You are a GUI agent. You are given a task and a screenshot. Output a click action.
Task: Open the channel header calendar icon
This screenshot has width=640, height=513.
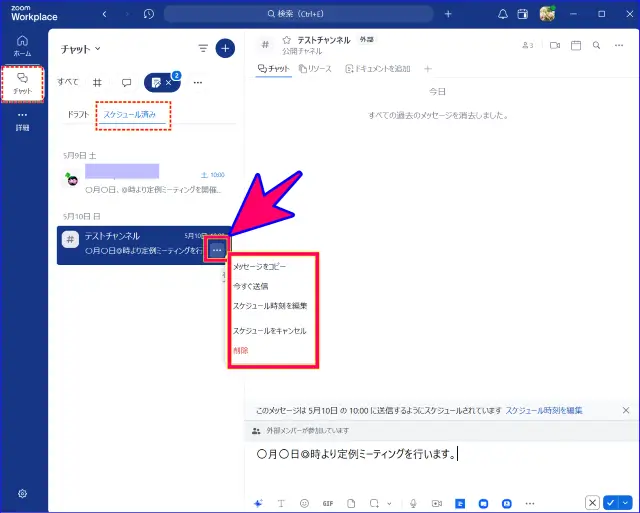(x=576, y=45)
